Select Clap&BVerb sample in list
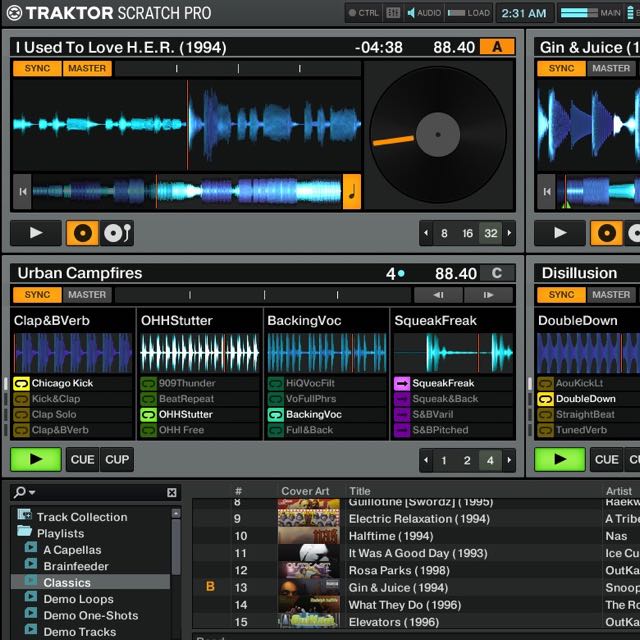Viewport: 640px width, 640px height. click(73, 430)
